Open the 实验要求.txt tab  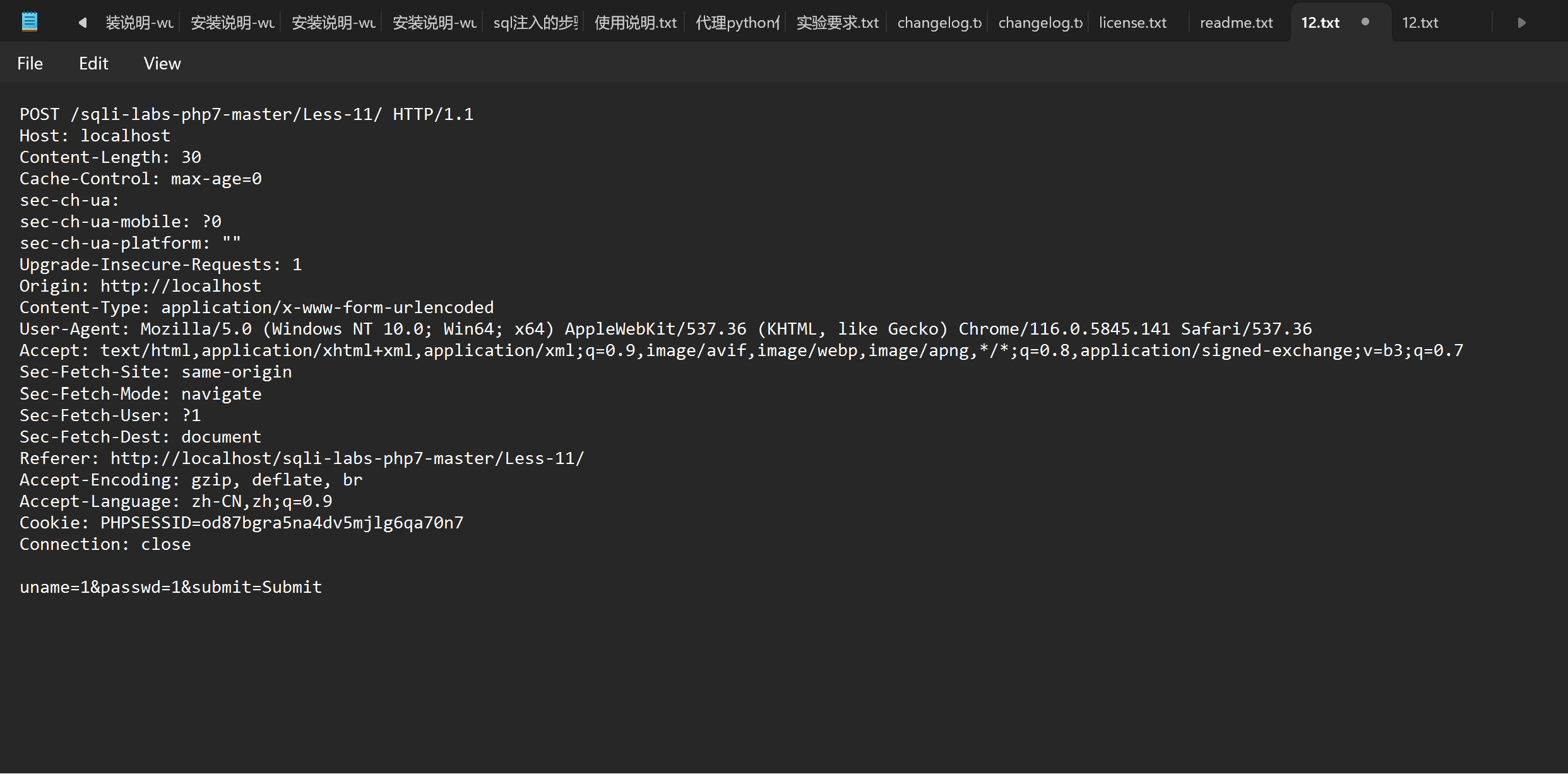pyautogui.click(x=837, y=23)
